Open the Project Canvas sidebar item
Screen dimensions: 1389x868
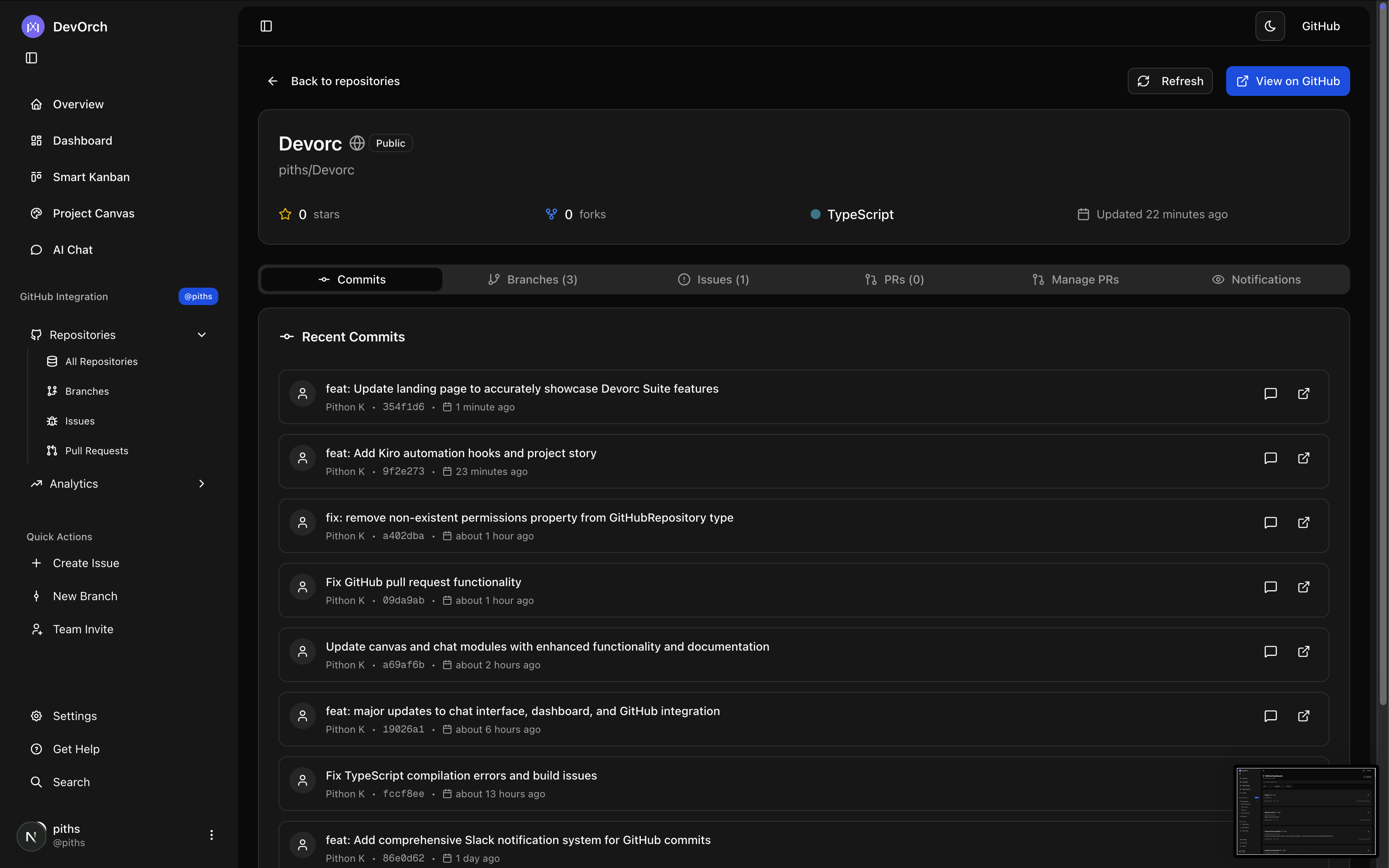point(93,214)
